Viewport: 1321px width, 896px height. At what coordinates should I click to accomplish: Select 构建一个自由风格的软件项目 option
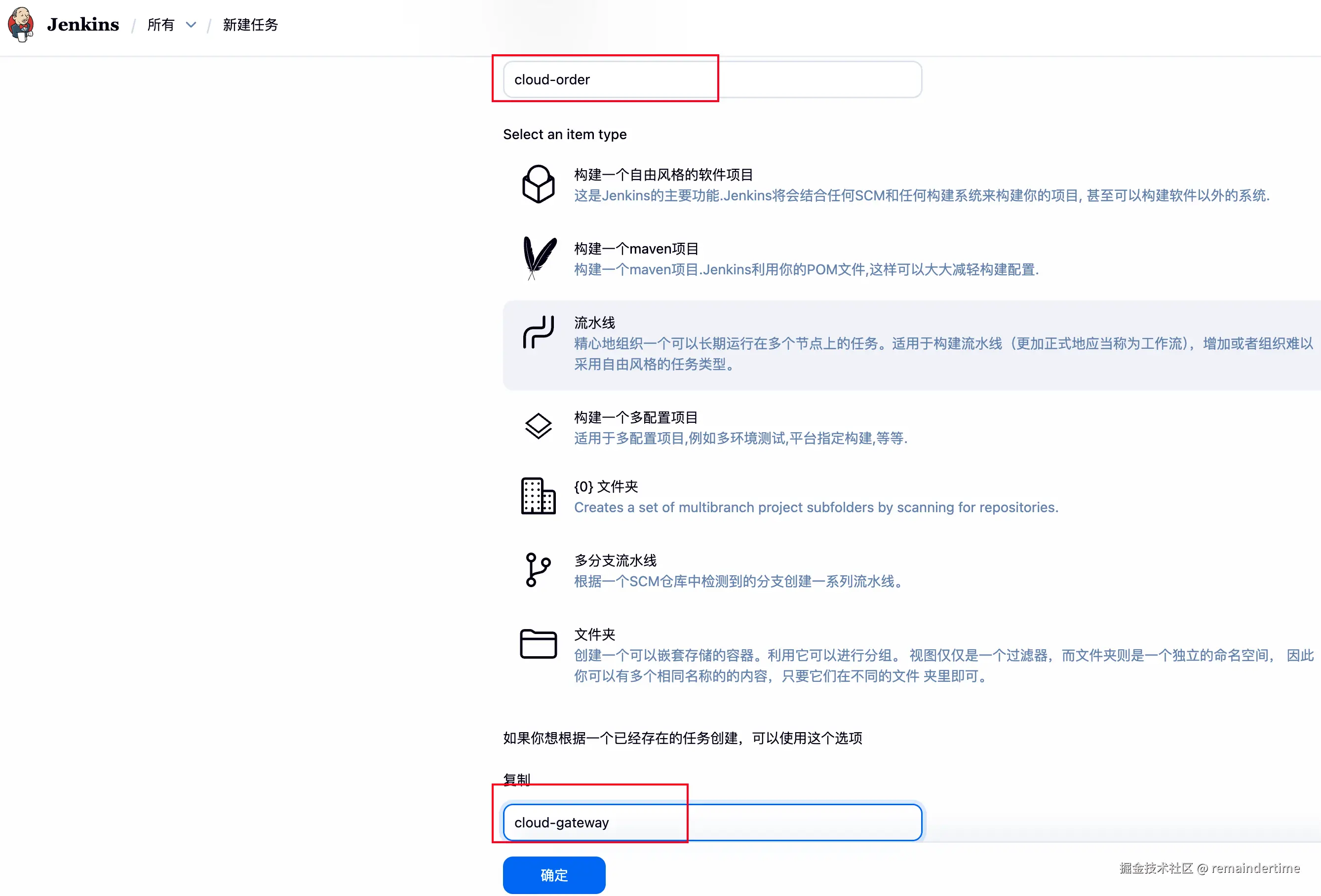point(663,175)
